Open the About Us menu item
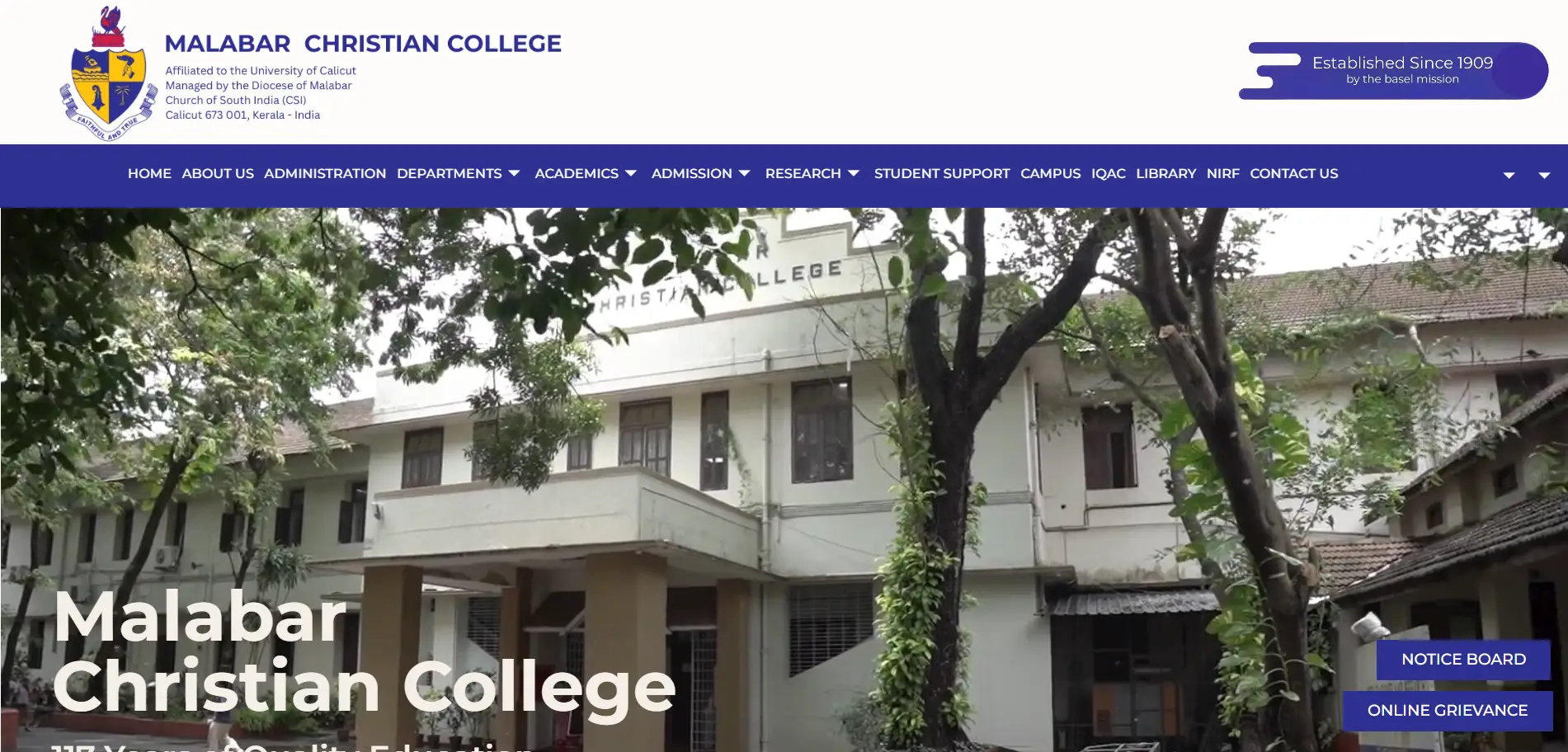1568x752 pixels. point(218,174)
